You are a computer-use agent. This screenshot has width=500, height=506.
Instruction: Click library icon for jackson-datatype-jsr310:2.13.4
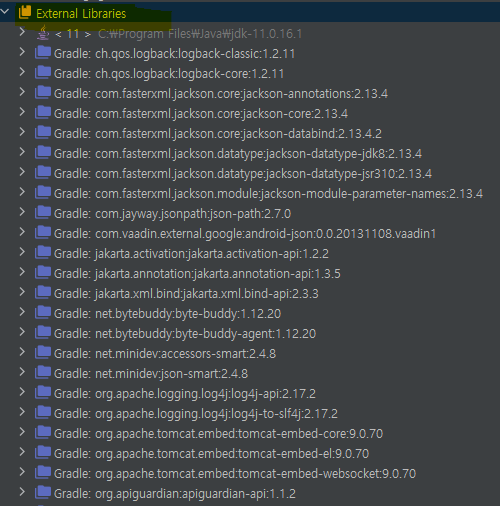(43, 172)
